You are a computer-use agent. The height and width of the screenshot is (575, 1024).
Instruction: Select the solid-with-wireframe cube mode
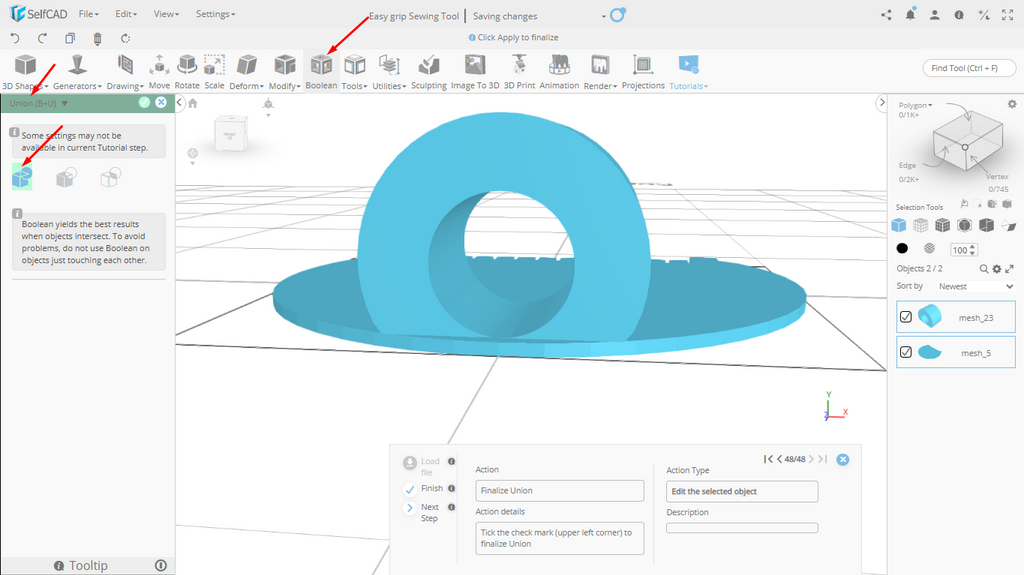pos(942,225)
